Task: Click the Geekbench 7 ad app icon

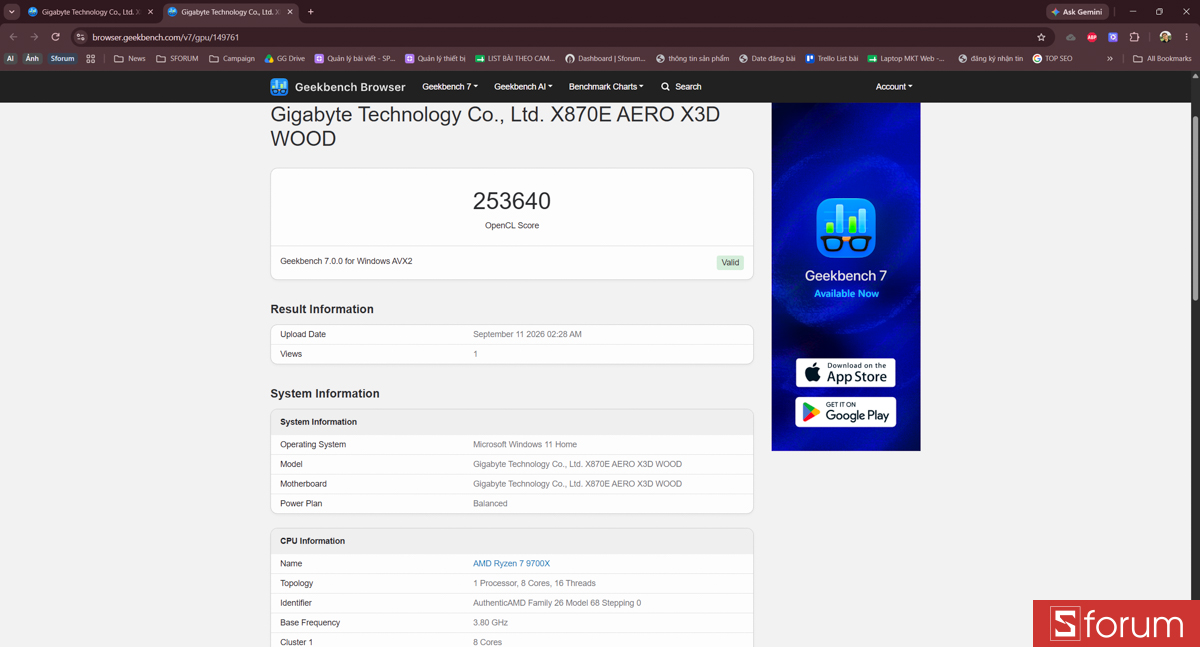Action: (846, 228)
